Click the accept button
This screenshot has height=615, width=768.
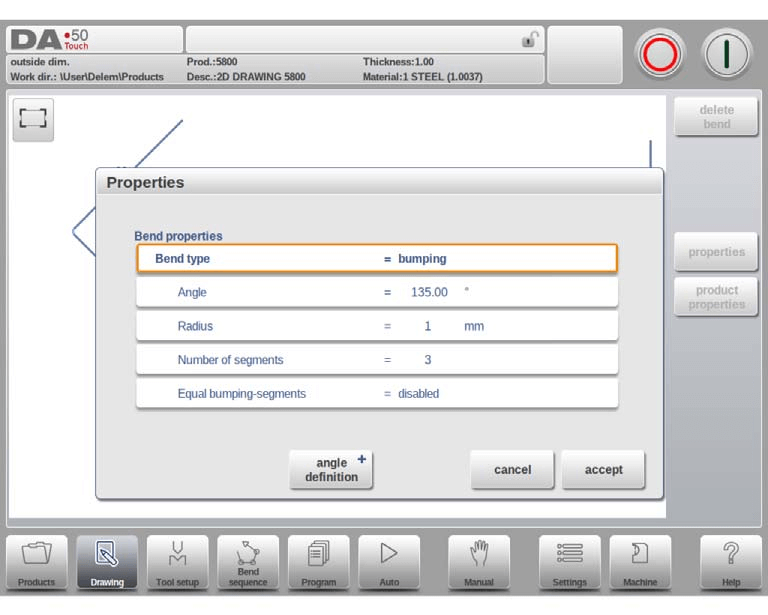click(x=603, y=470)
